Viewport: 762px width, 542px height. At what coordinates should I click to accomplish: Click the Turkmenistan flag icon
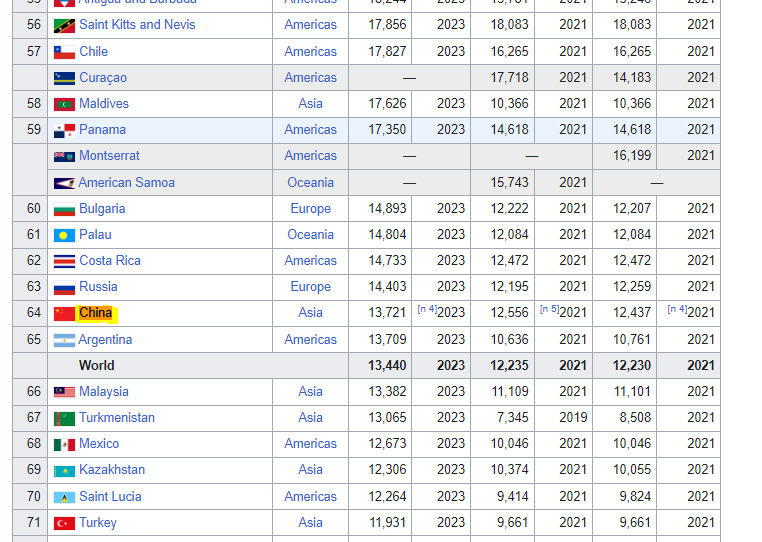tap(64, 419)
